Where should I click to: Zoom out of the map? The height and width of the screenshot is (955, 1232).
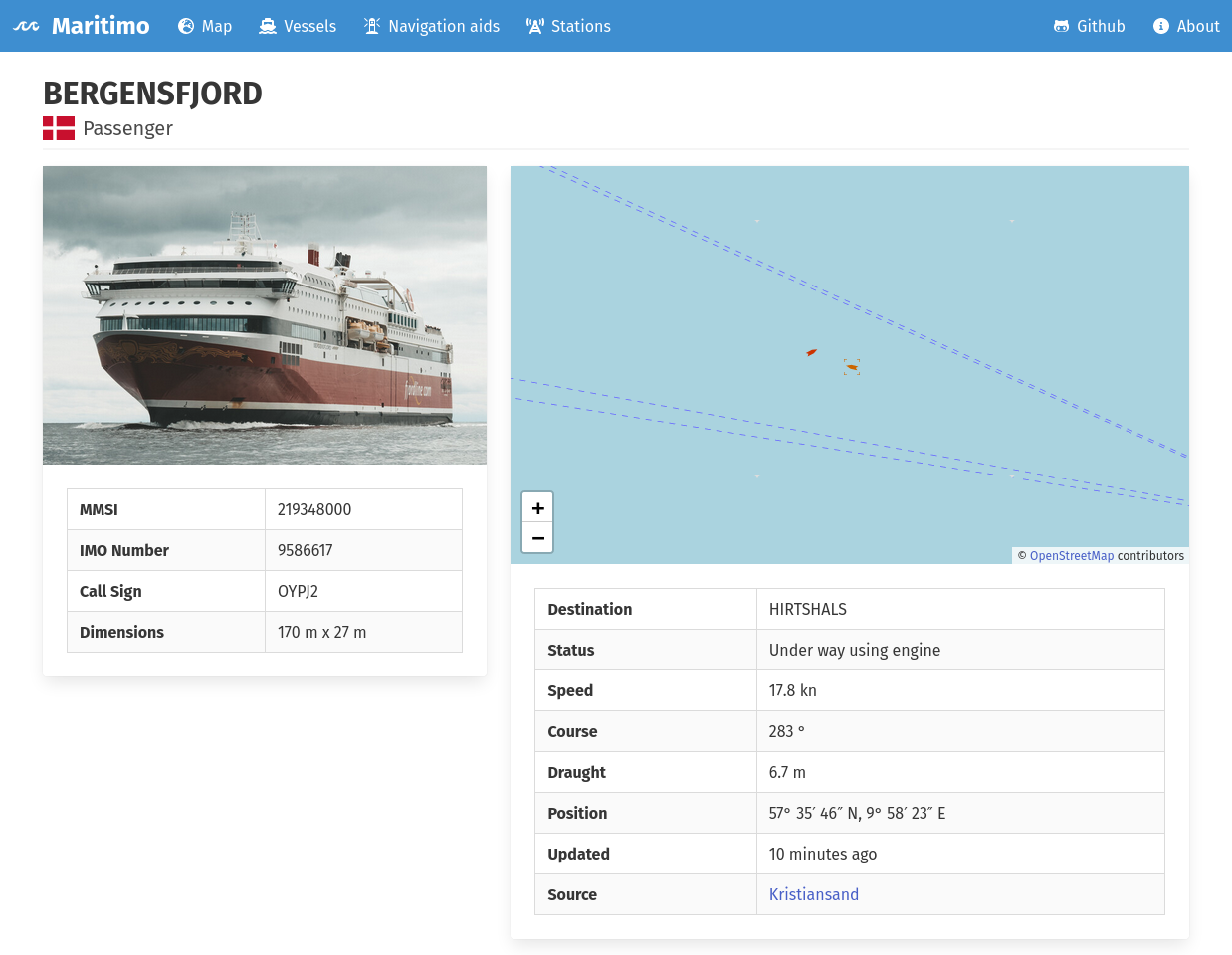(x=537, y=537)
